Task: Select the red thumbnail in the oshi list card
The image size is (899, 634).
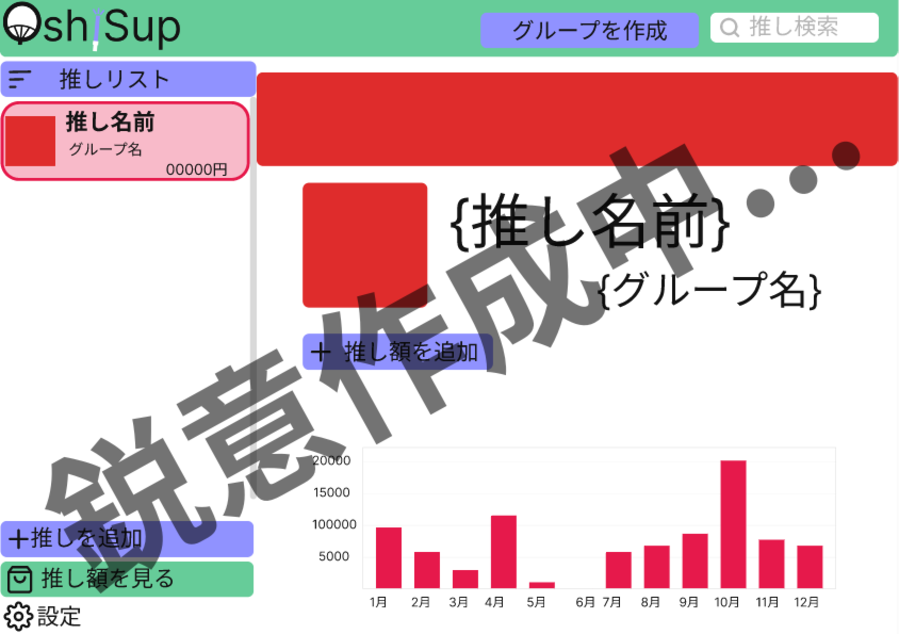Action: click(31, 141)
